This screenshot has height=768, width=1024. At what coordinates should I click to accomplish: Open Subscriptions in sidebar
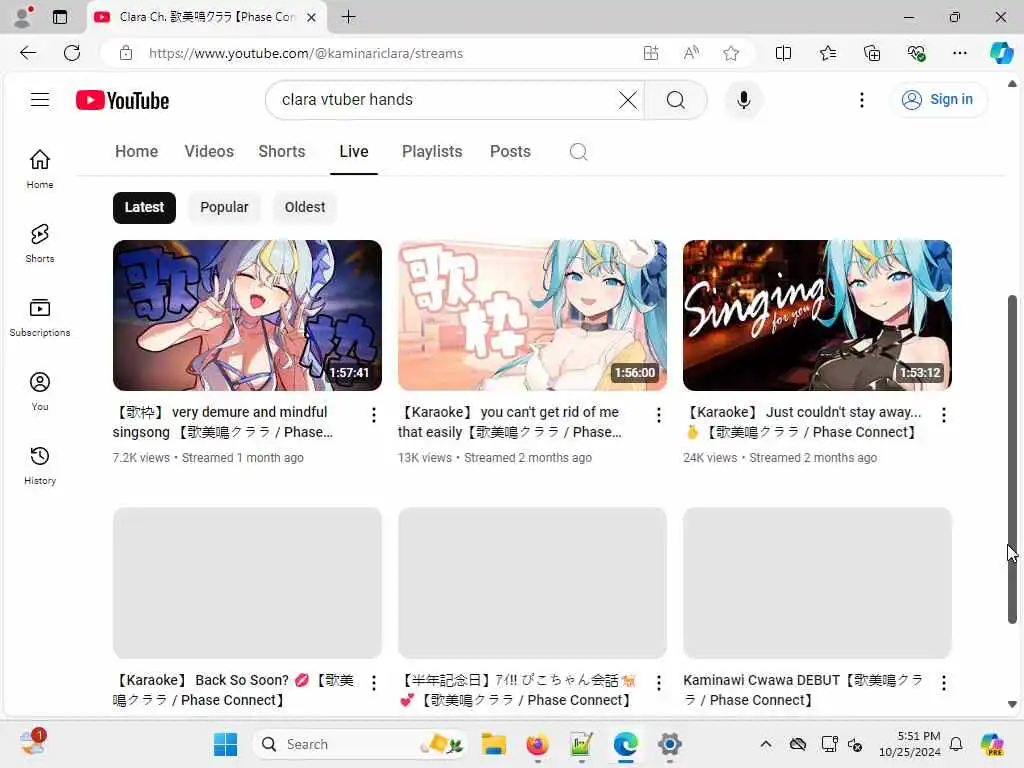[40, 317]
